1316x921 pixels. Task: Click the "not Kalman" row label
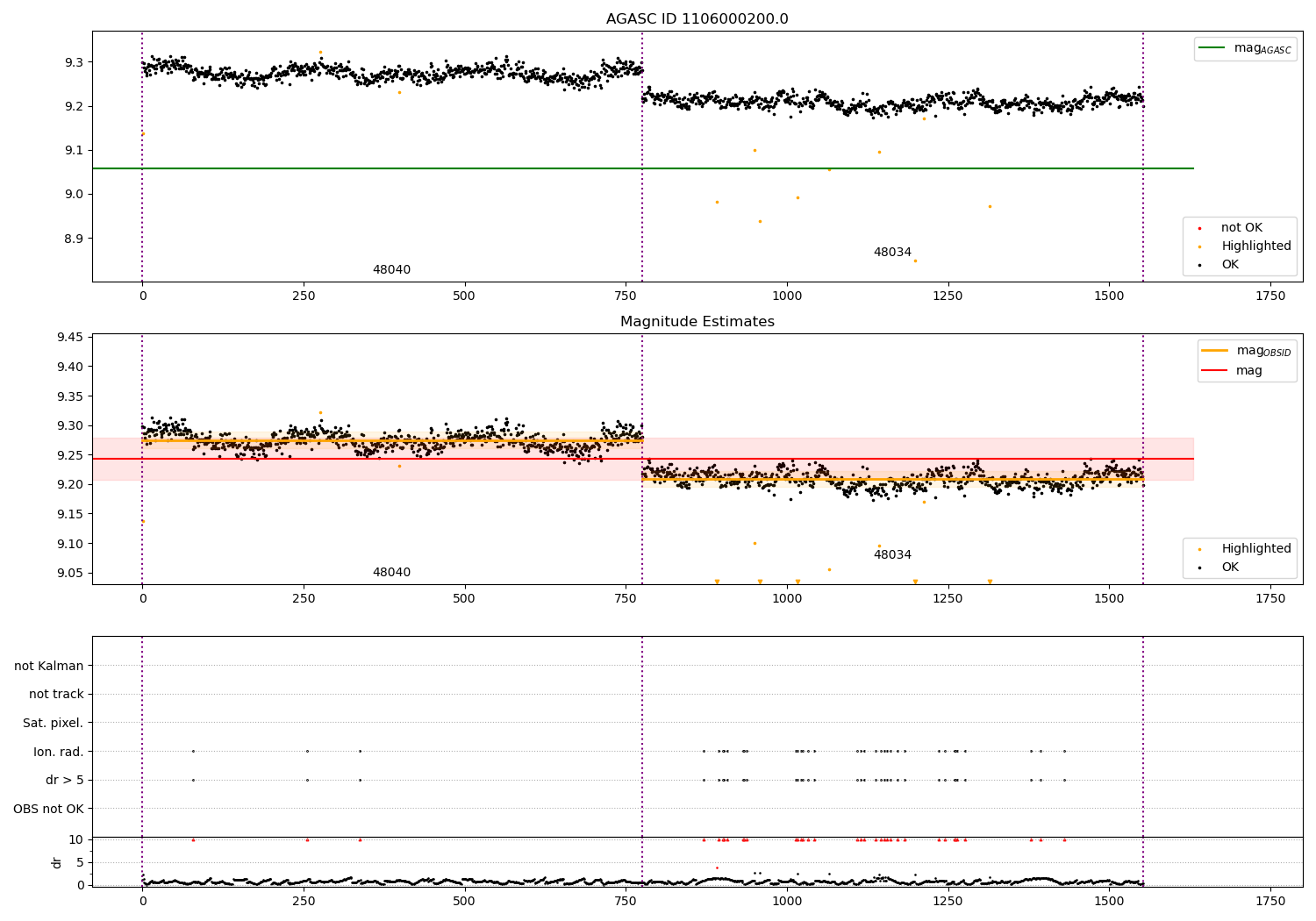pyautogui.click(x=49, y=666)
